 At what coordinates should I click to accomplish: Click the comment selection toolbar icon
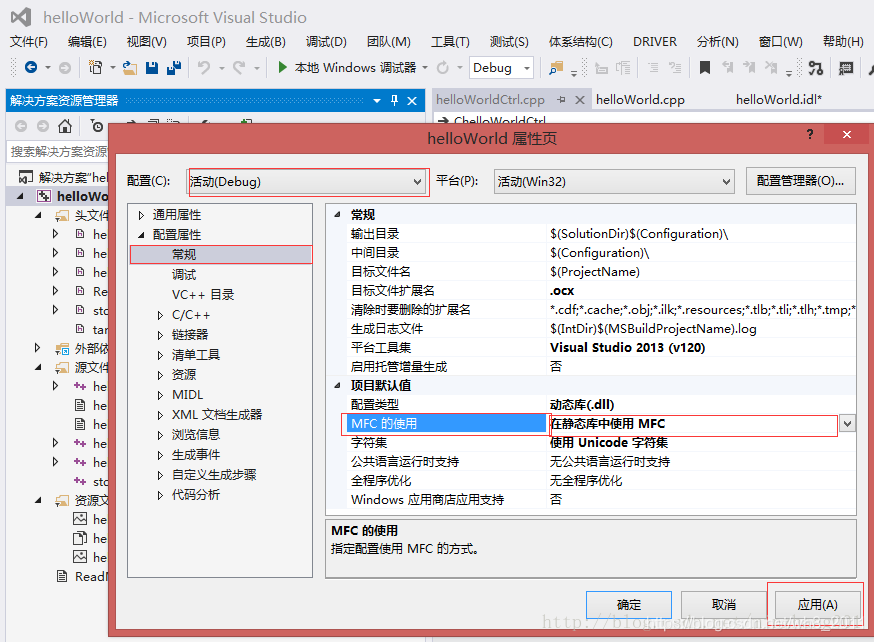pyautogui.click(x=653, y=67)
